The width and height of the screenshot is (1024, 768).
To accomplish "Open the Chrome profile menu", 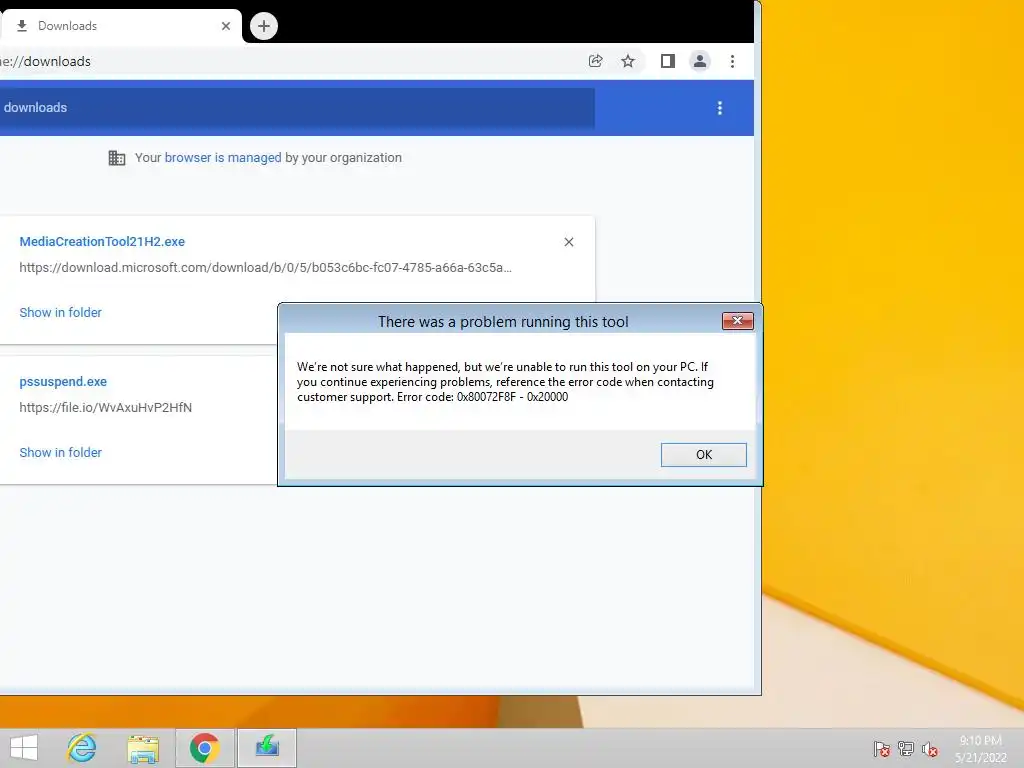I will (x=699, y=61).
